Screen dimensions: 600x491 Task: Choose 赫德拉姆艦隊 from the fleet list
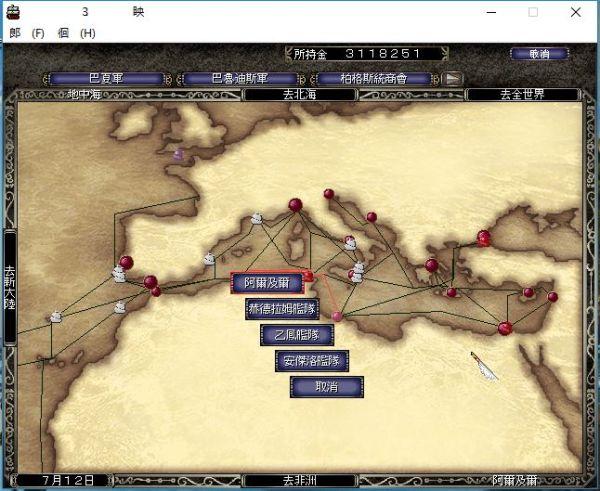tap(282, 309)
